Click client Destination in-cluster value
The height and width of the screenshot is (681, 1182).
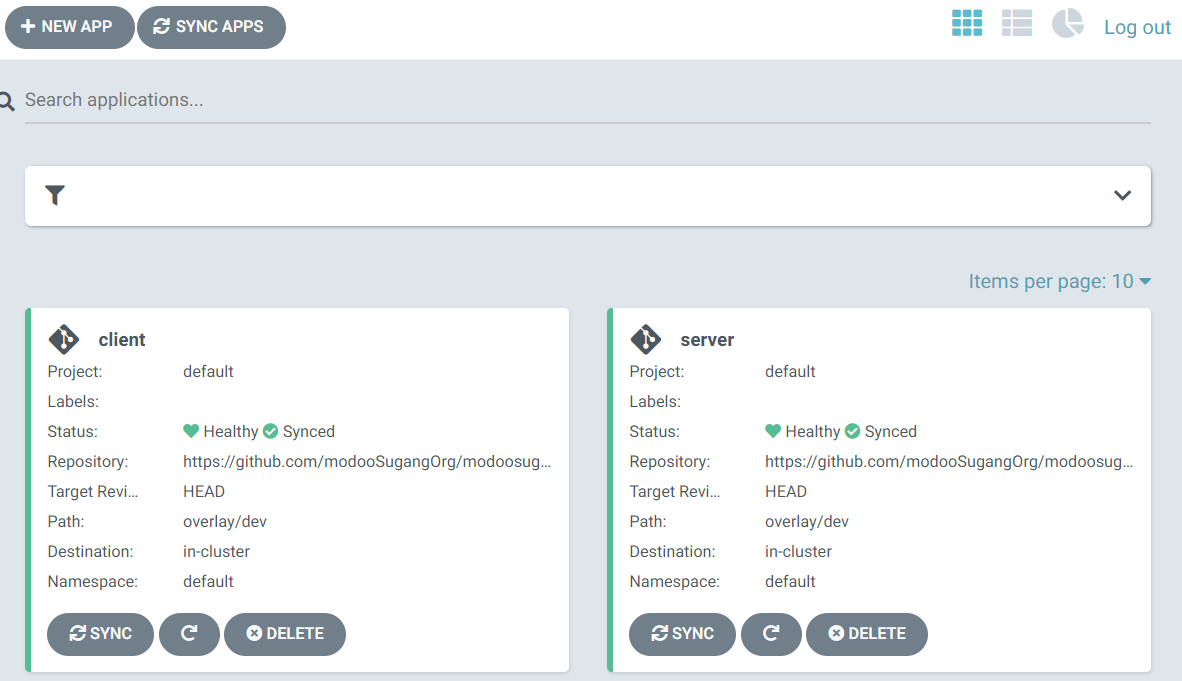216,551
